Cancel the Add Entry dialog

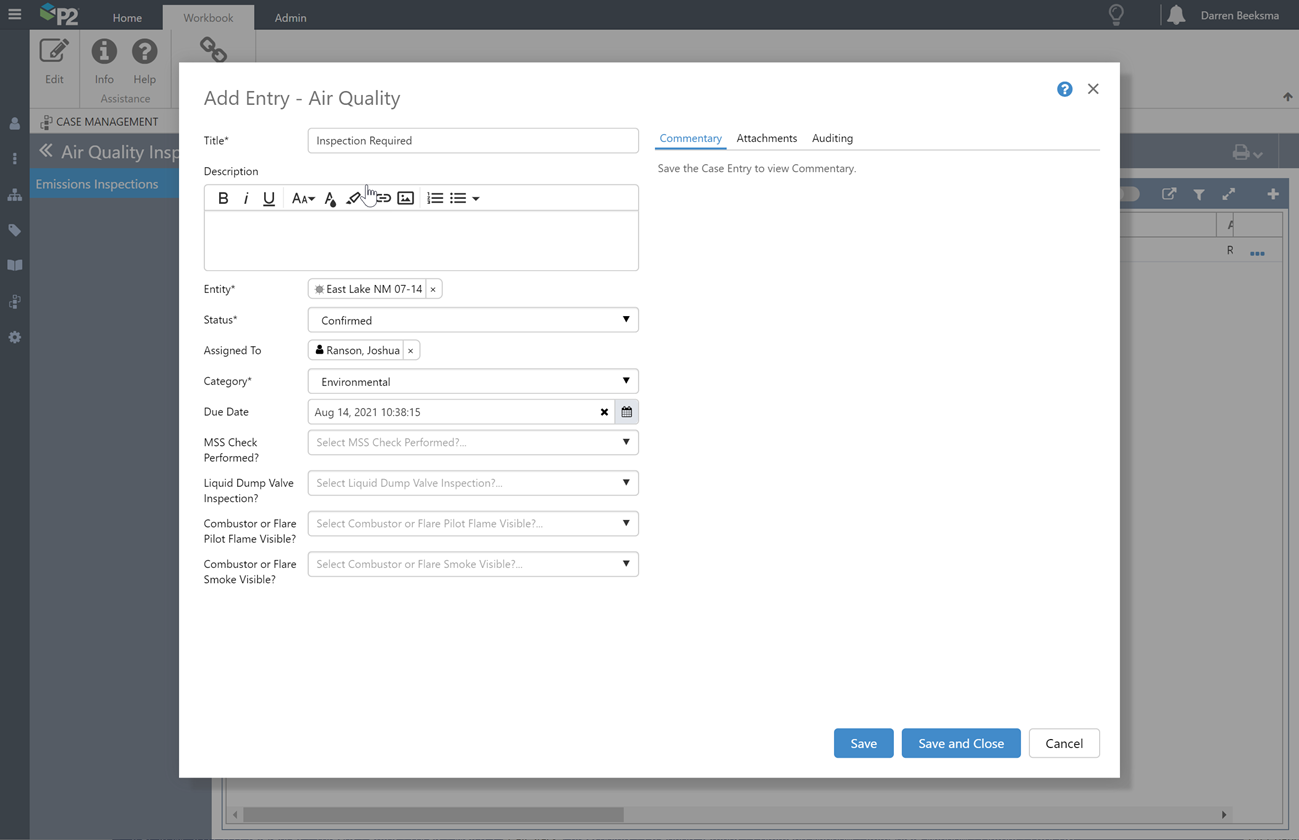1064,743
